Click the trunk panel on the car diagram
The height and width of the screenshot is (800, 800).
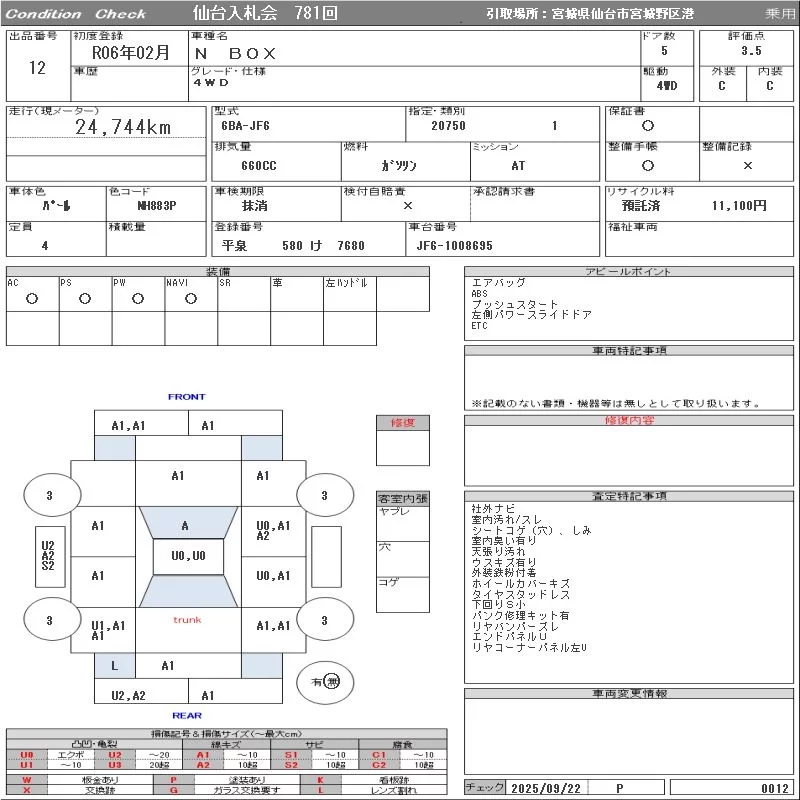[x=187, y=620]
